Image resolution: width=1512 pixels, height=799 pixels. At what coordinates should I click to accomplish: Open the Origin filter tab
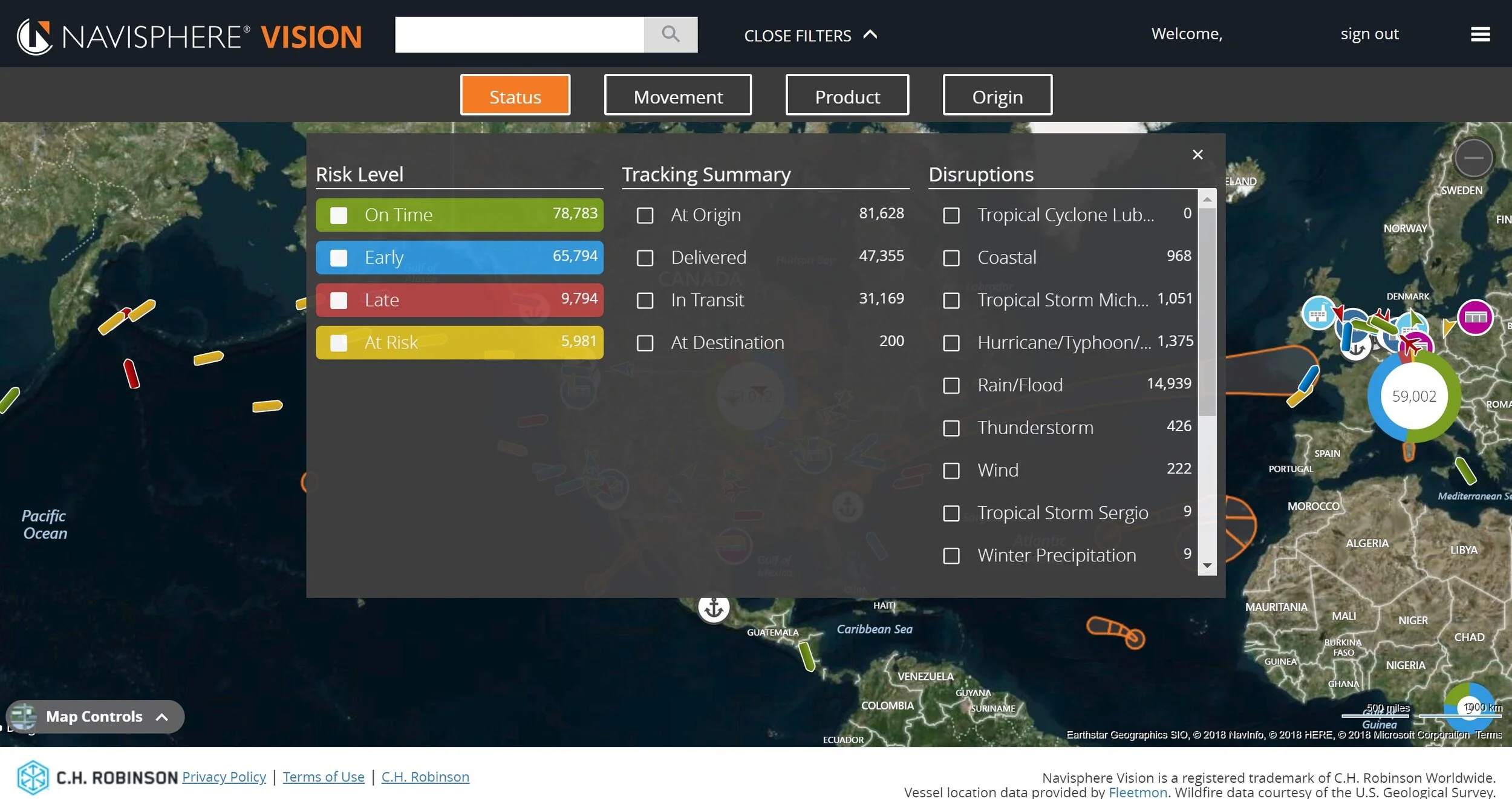click(x=997, y=96)
